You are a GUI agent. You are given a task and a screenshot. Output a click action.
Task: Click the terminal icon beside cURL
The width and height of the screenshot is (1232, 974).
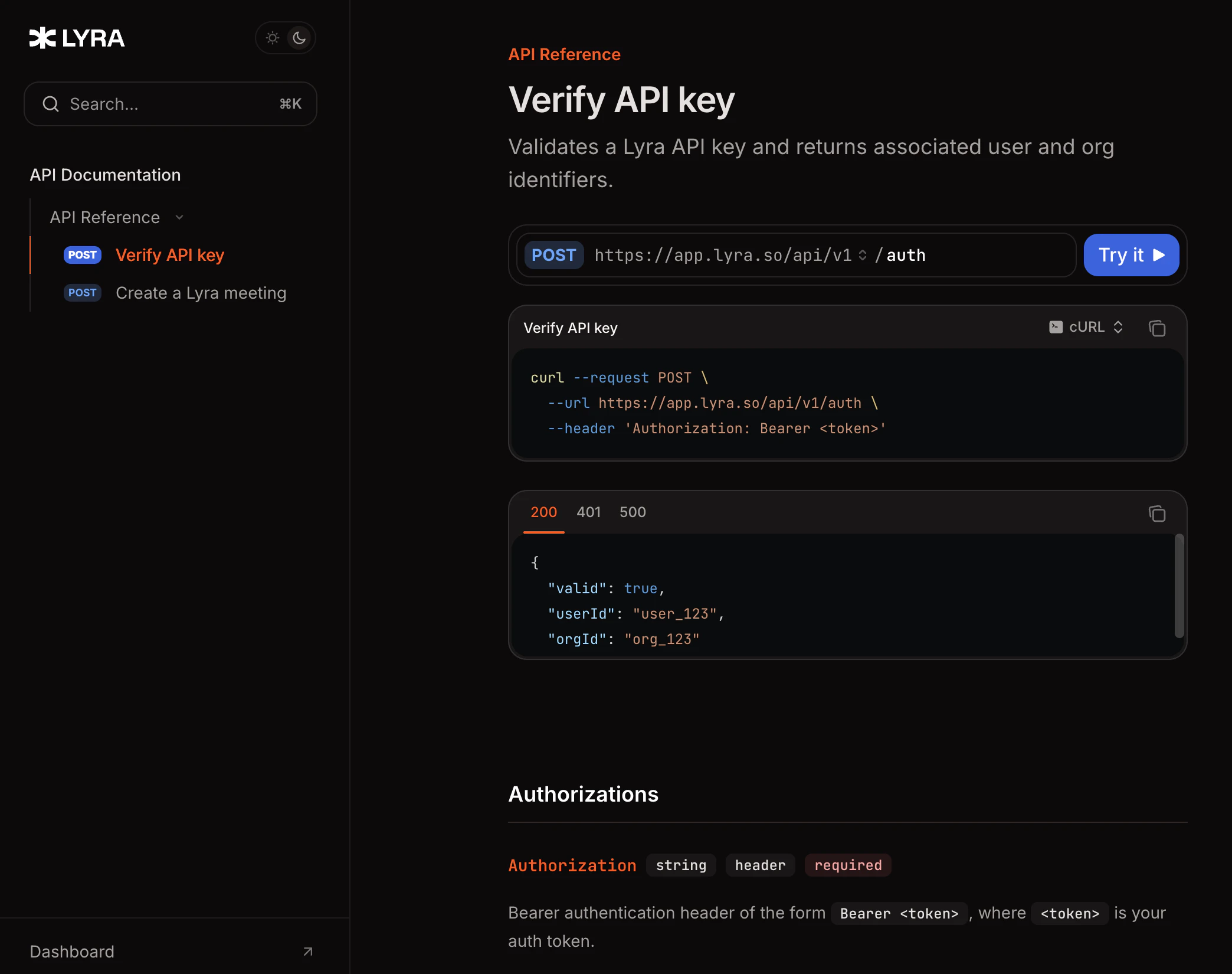click(1056, 327)
